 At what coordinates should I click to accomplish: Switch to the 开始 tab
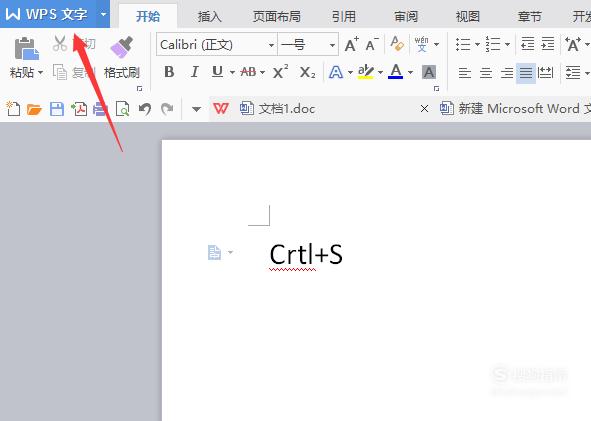(x=148, y=16)
